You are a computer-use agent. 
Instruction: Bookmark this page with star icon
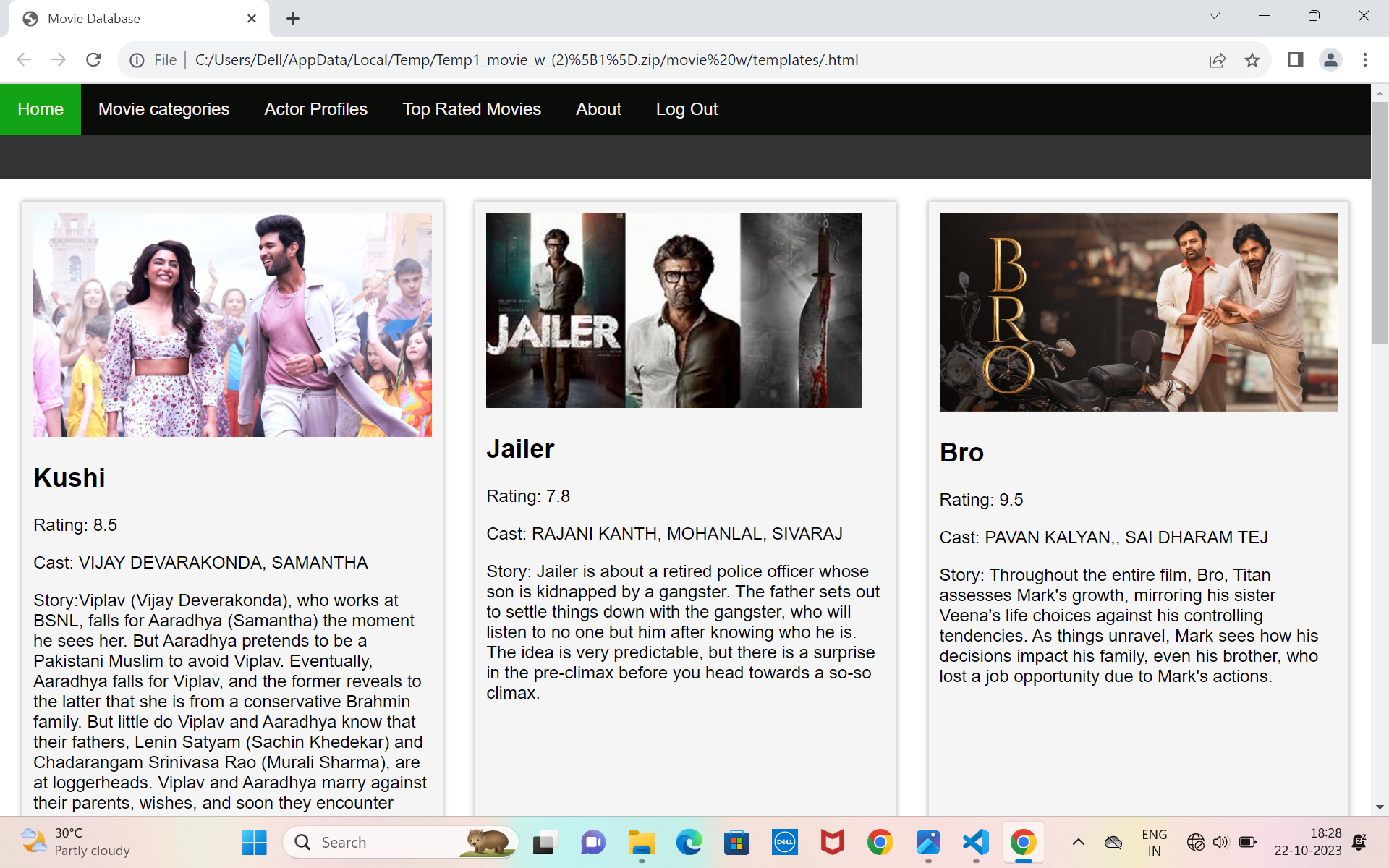pyautogui.click(x=1252, y=60)
